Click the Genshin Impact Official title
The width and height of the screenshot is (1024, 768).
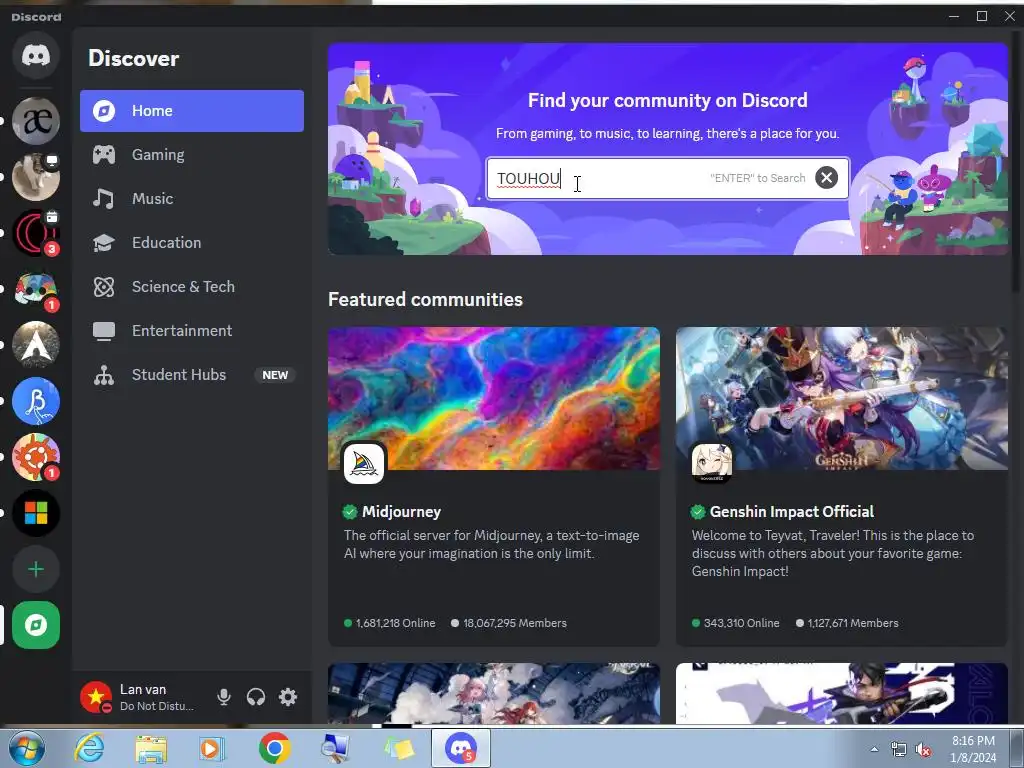click(792, 511)
